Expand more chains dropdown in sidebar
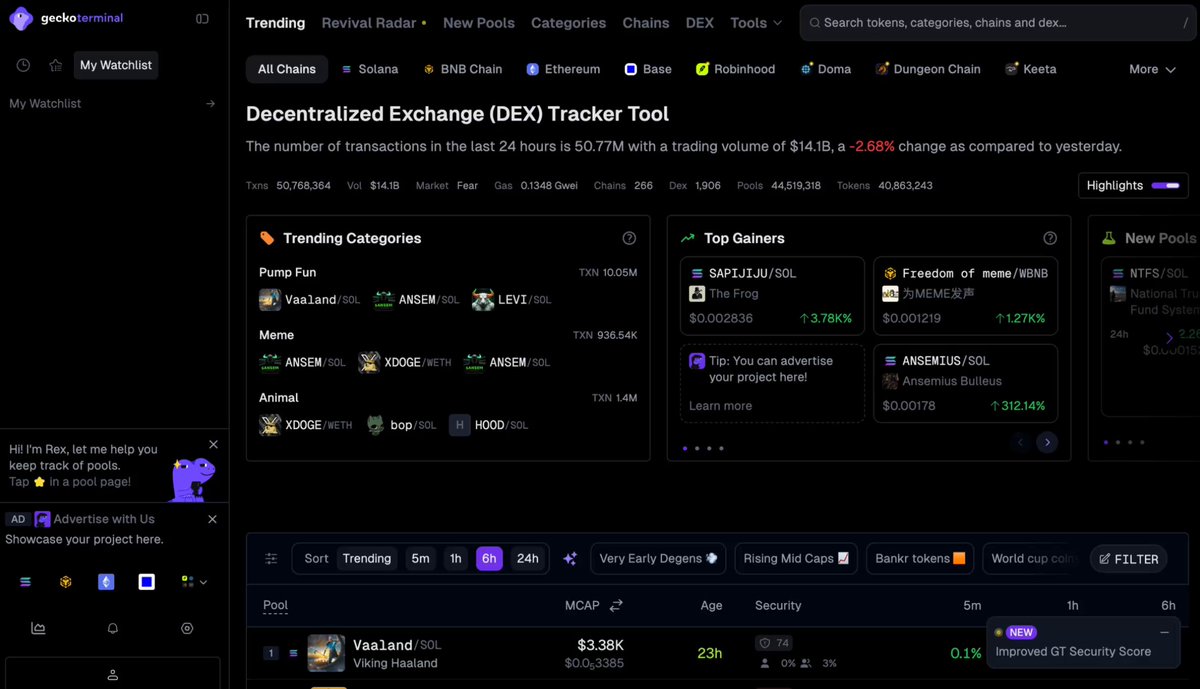 pos(195,582)
